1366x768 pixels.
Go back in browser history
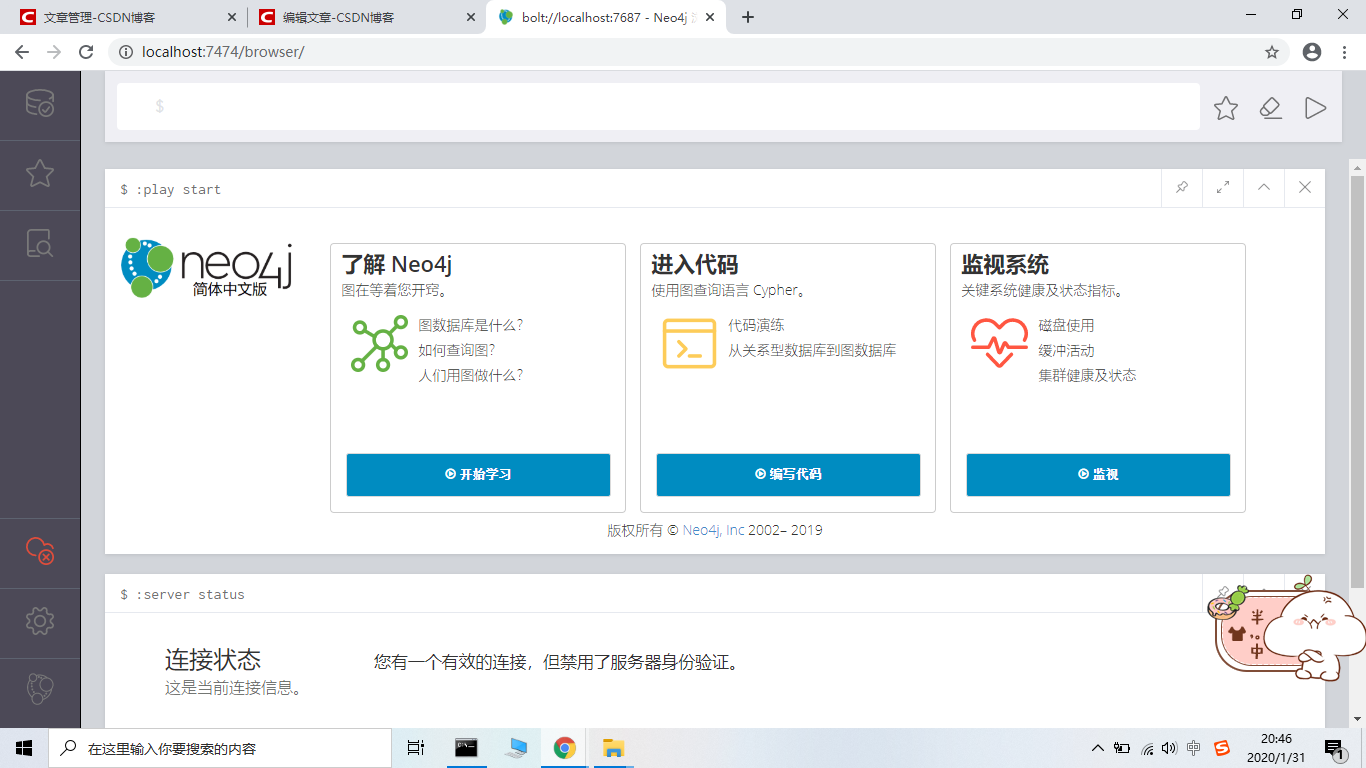point(22,52)
